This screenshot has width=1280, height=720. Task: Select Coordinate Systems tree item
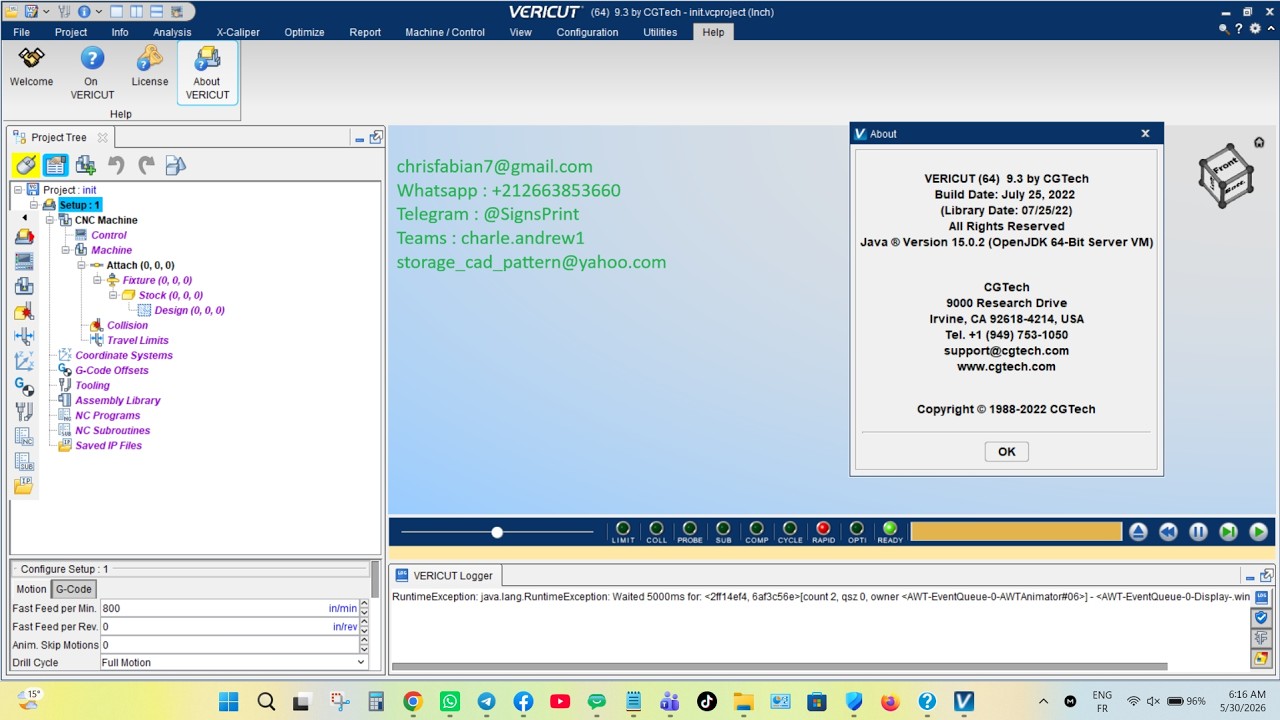[x=124, y=355]
